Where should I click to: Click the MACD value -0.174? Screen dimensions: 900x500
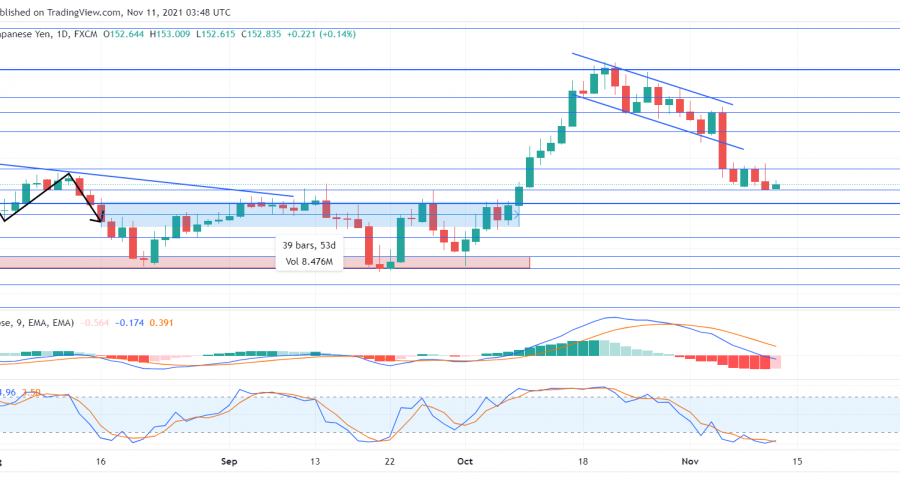[x=129, y=323]
